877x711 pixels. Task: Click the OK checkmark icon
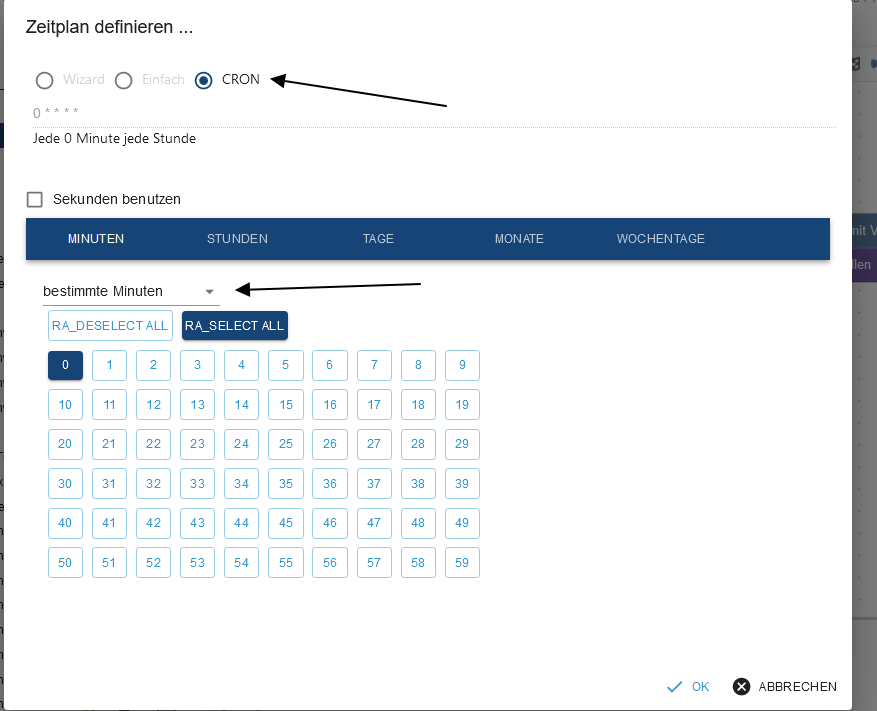tap(675, 687)
